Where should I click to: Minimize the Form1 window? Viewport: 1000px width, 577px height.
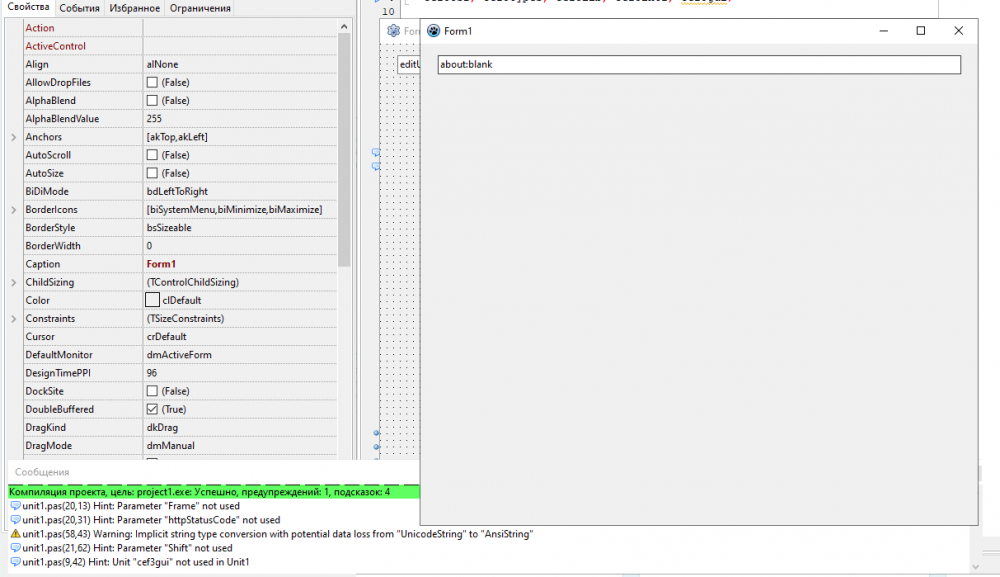coord(883,31)
